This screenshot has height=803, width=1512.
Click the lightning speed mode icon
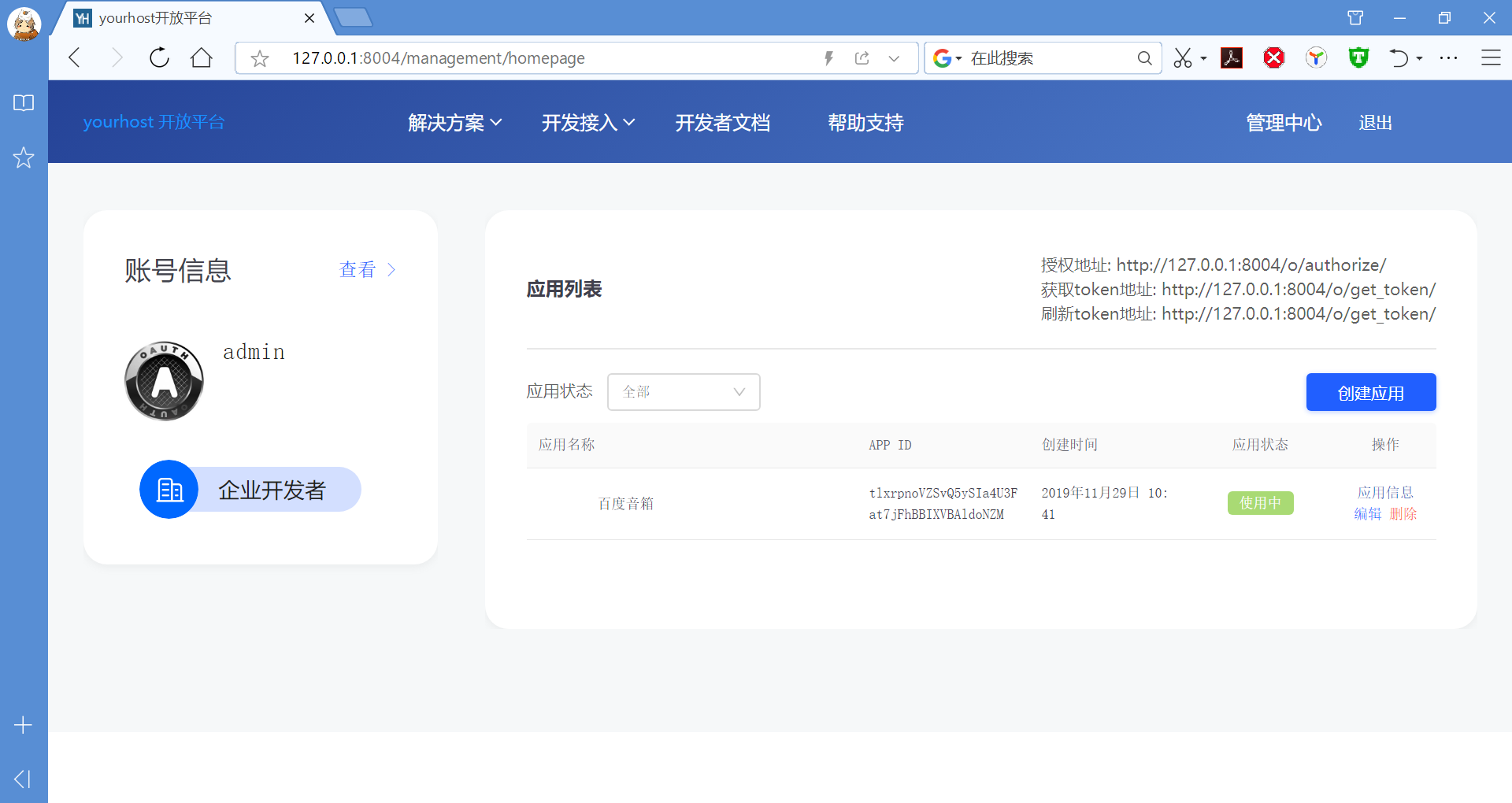tap(828, 58)
